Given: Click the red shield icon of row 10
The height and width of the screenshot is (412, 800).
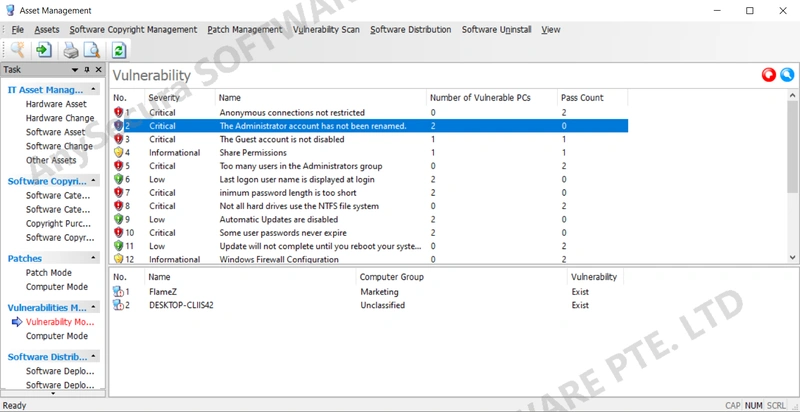Looking at the screenshot, I should click(118, 232).
